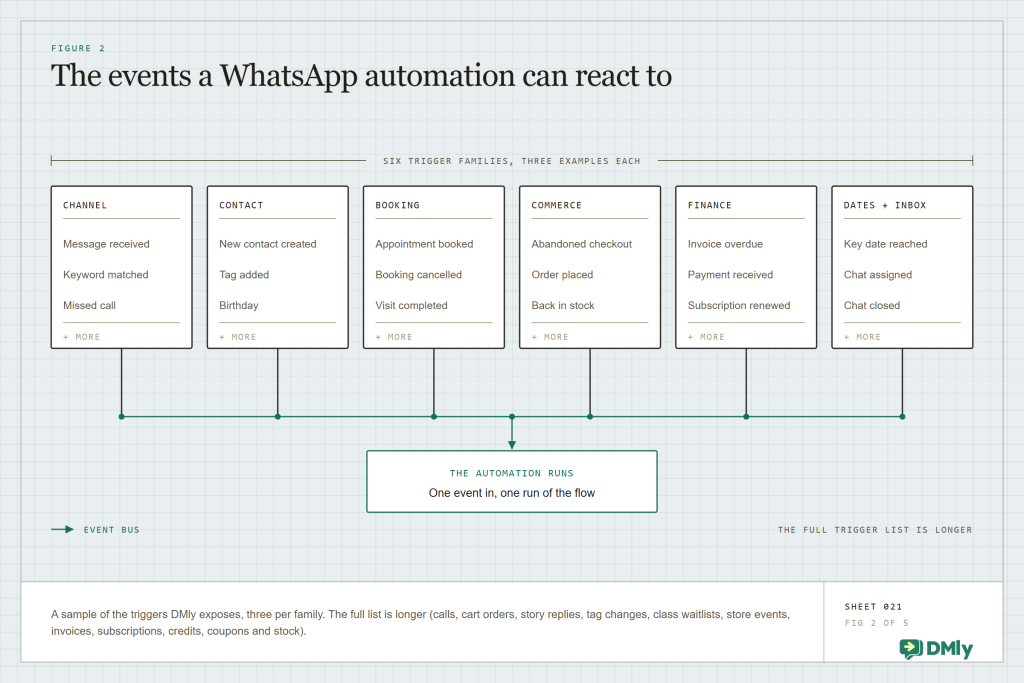Expand '+ MORE' in the Channel card
Viewport: 1024px width, 683px height.
coord(82,337)
